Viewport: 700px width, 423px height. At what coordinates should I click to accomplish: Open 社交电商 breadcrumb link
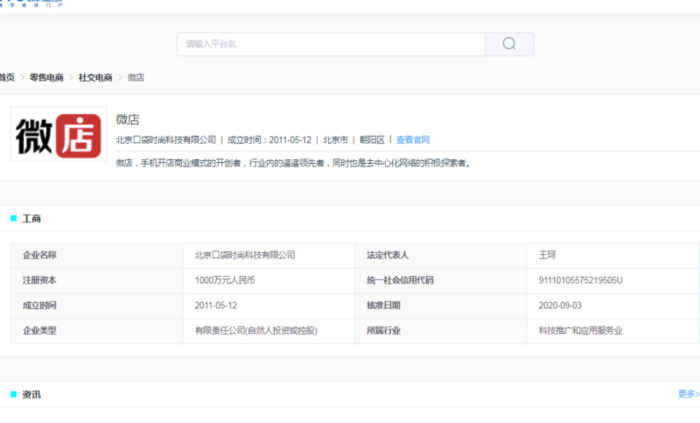[95, 78]
